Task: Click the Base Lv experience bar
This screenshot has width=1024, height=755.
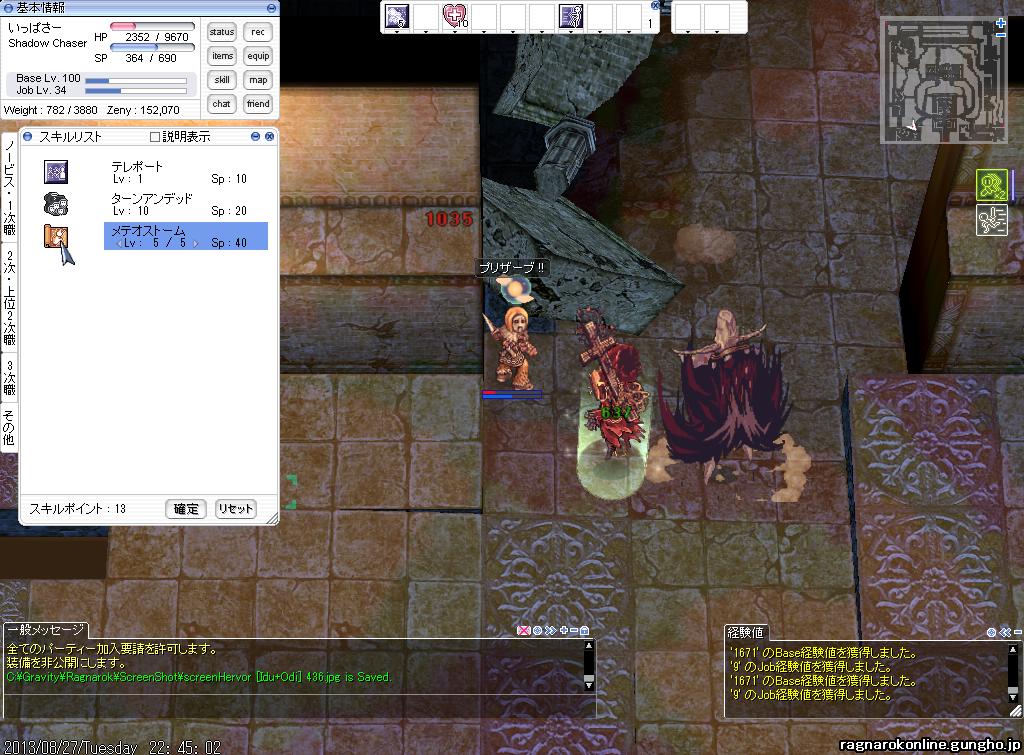Action: 136,81
